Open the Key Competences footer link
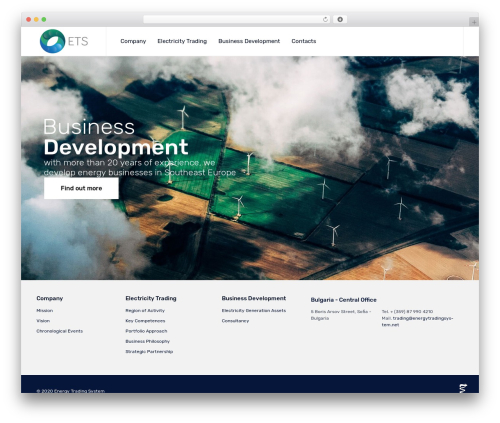Image resolution: width=500 pixels, height=423 pixels. pyautogui.click(x=145, y=321)
